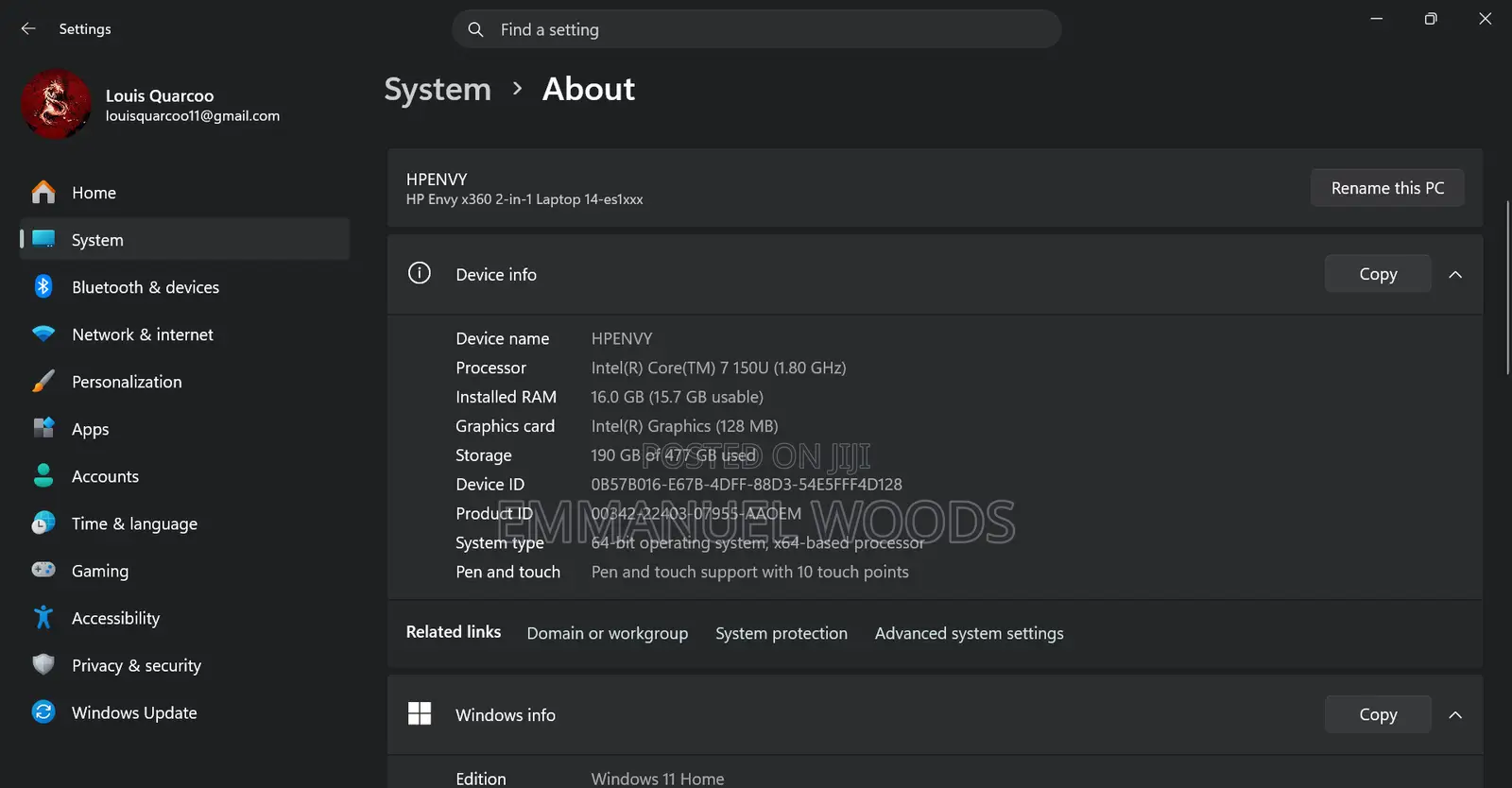Open Domain or workgroup link
This screenshot has height=788, width=1512.
608,633
